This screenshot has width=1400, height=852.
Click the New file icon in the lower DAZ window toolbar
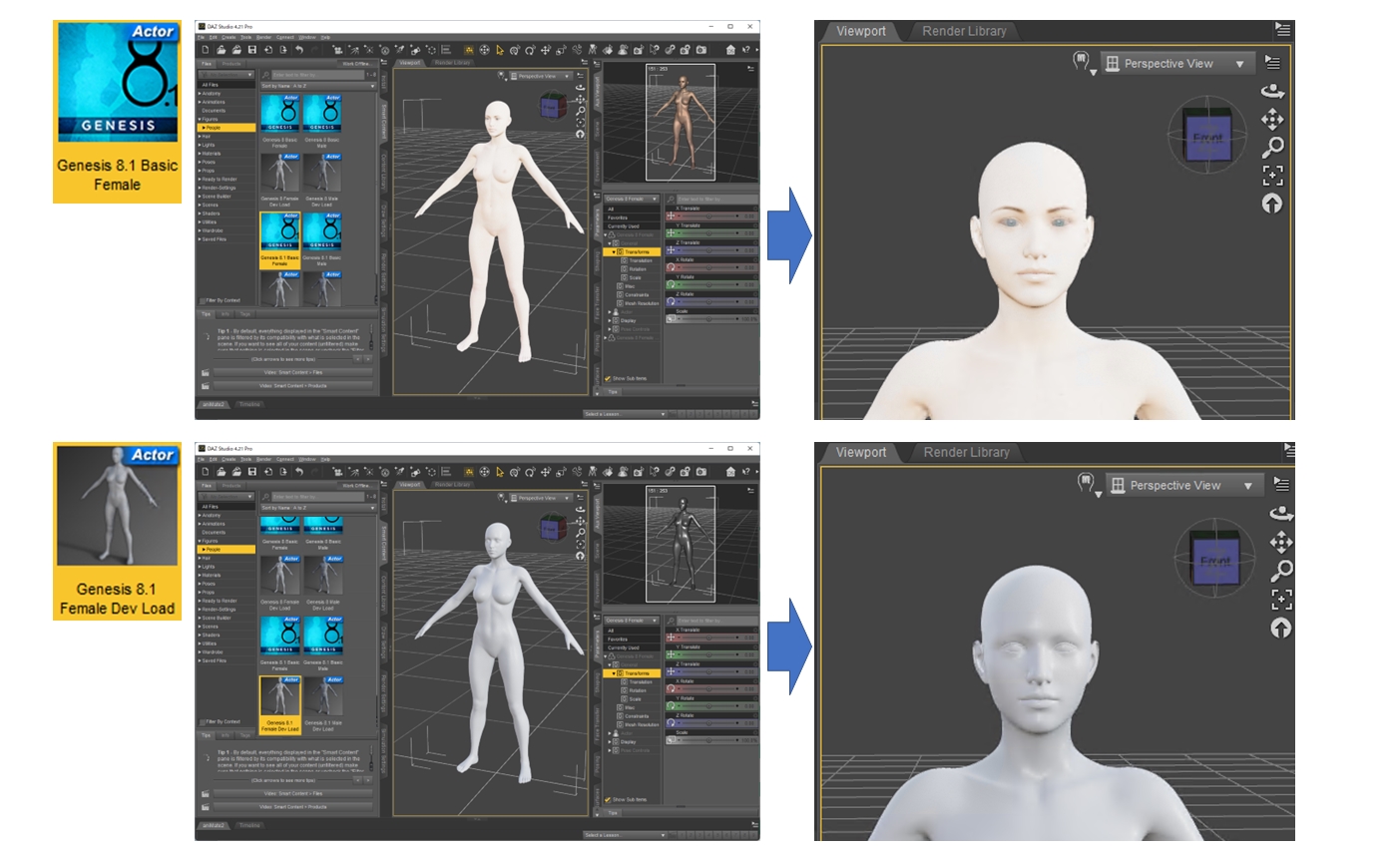206,471
